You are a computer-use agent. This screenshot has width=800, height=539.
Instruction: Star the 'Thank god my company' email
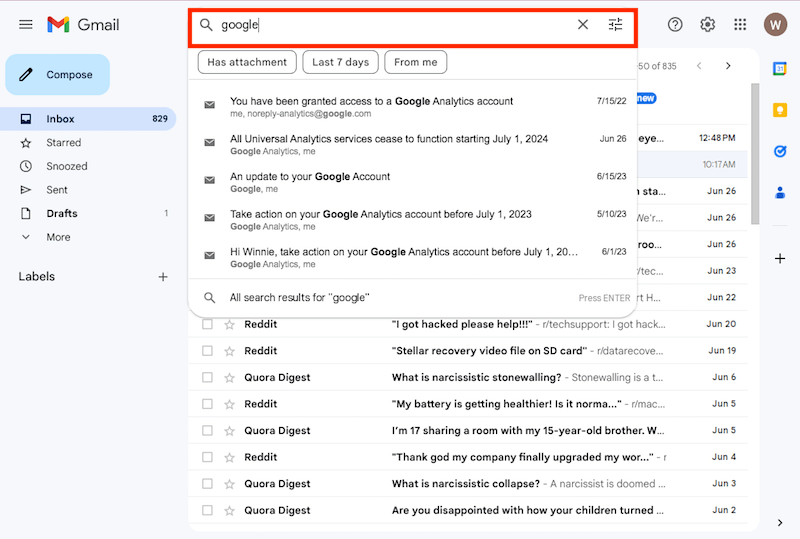(230, 457)
